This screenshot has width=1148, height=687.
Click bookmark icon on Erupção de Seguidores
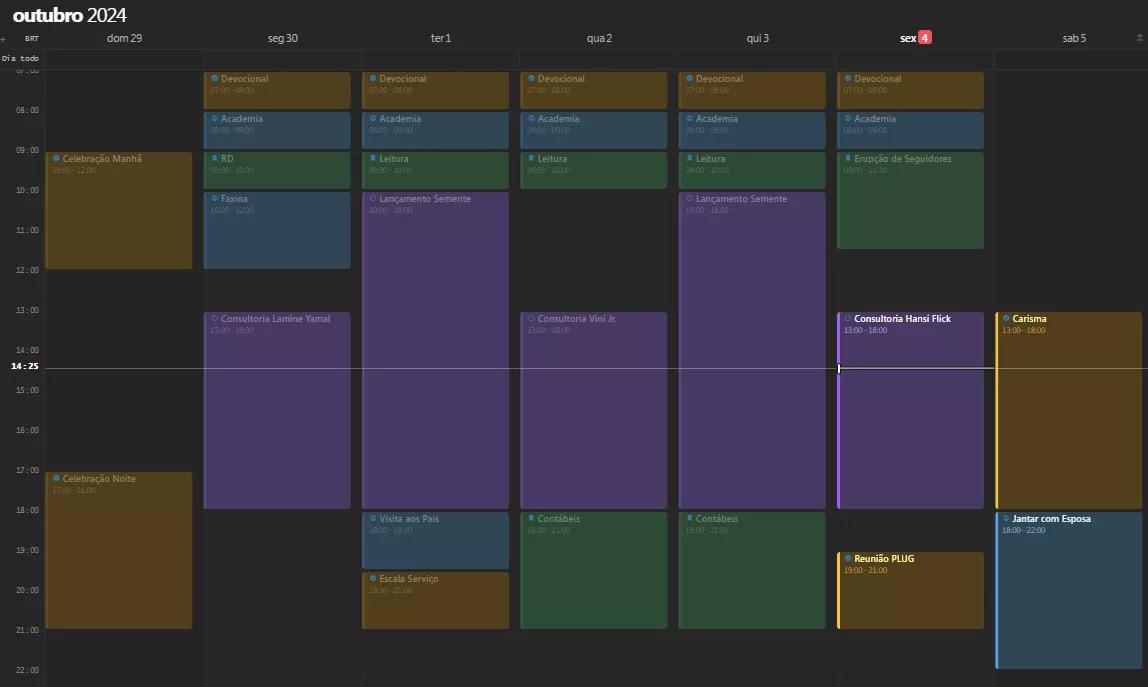847,159
